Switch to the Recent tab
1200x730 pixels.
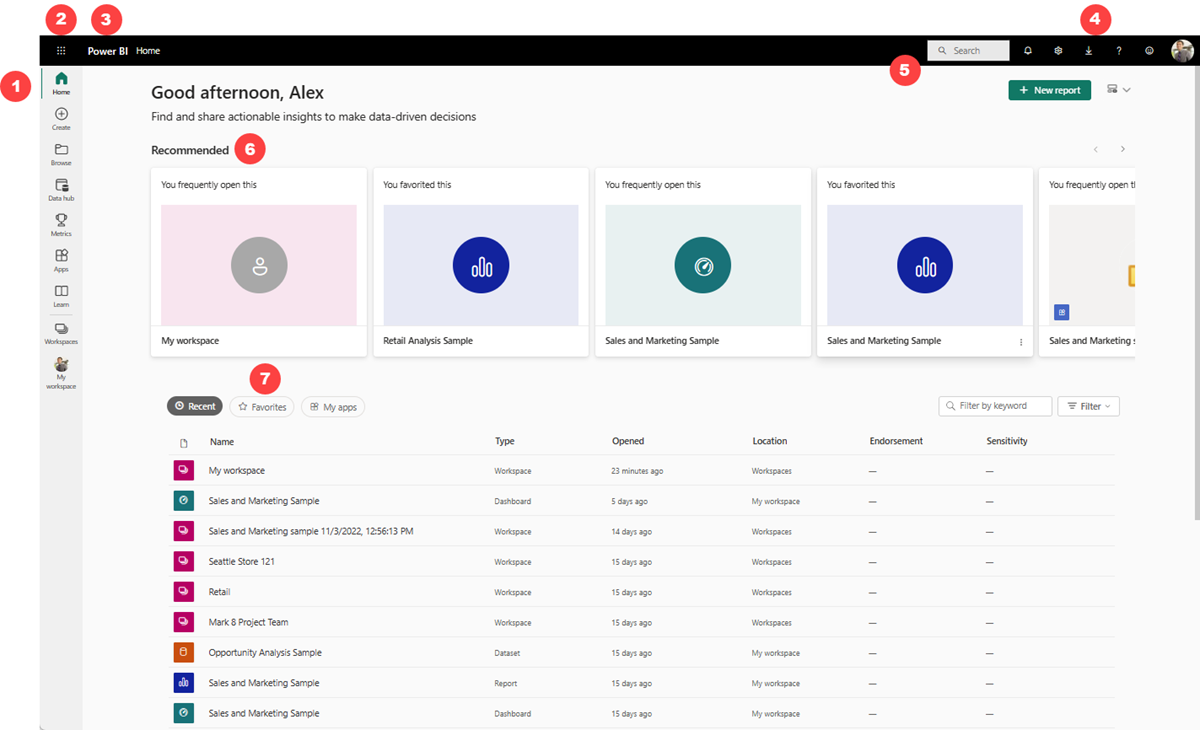(195, 406)
